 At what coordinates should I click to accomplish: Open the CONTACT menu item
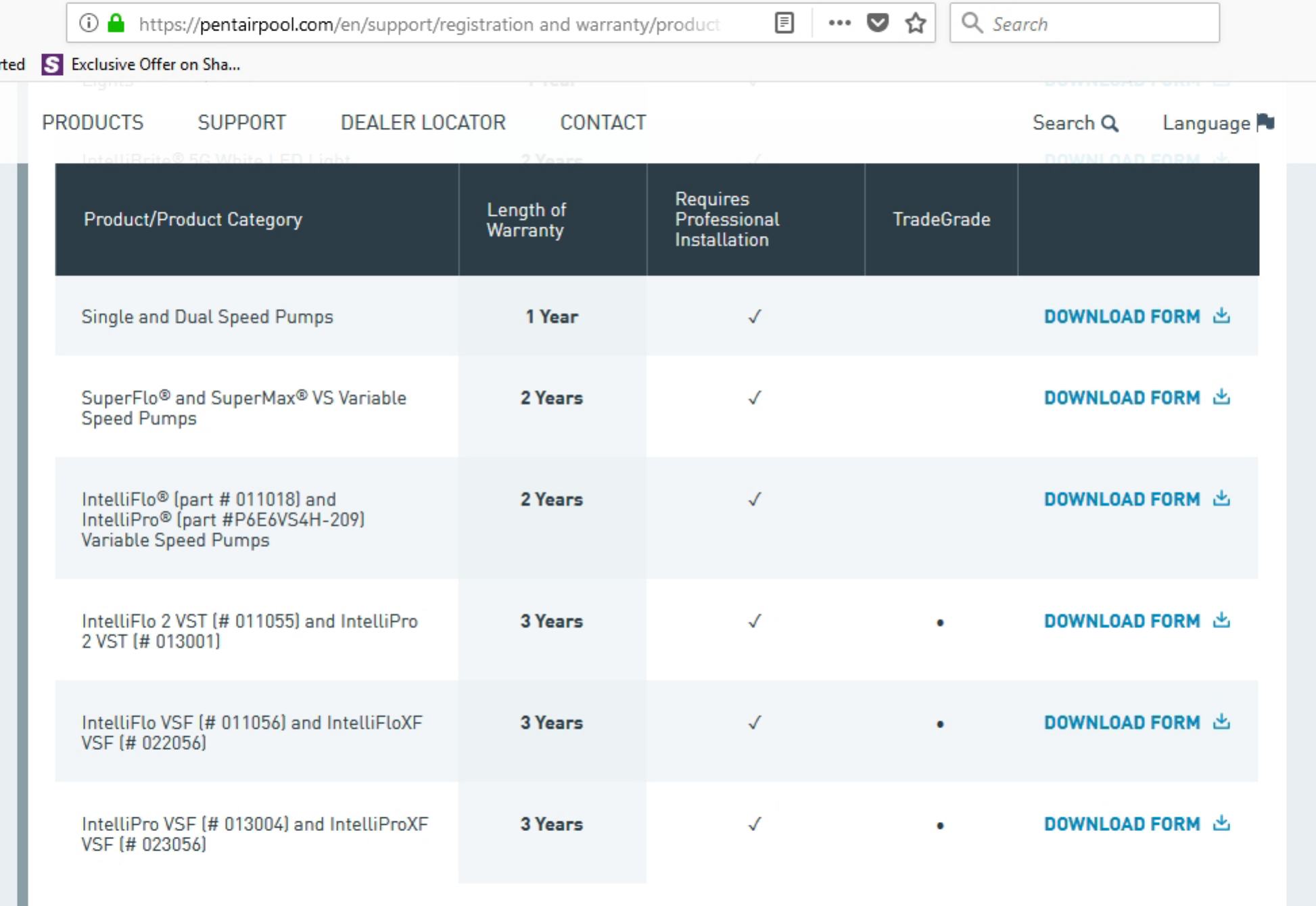(x=603, y=122)
